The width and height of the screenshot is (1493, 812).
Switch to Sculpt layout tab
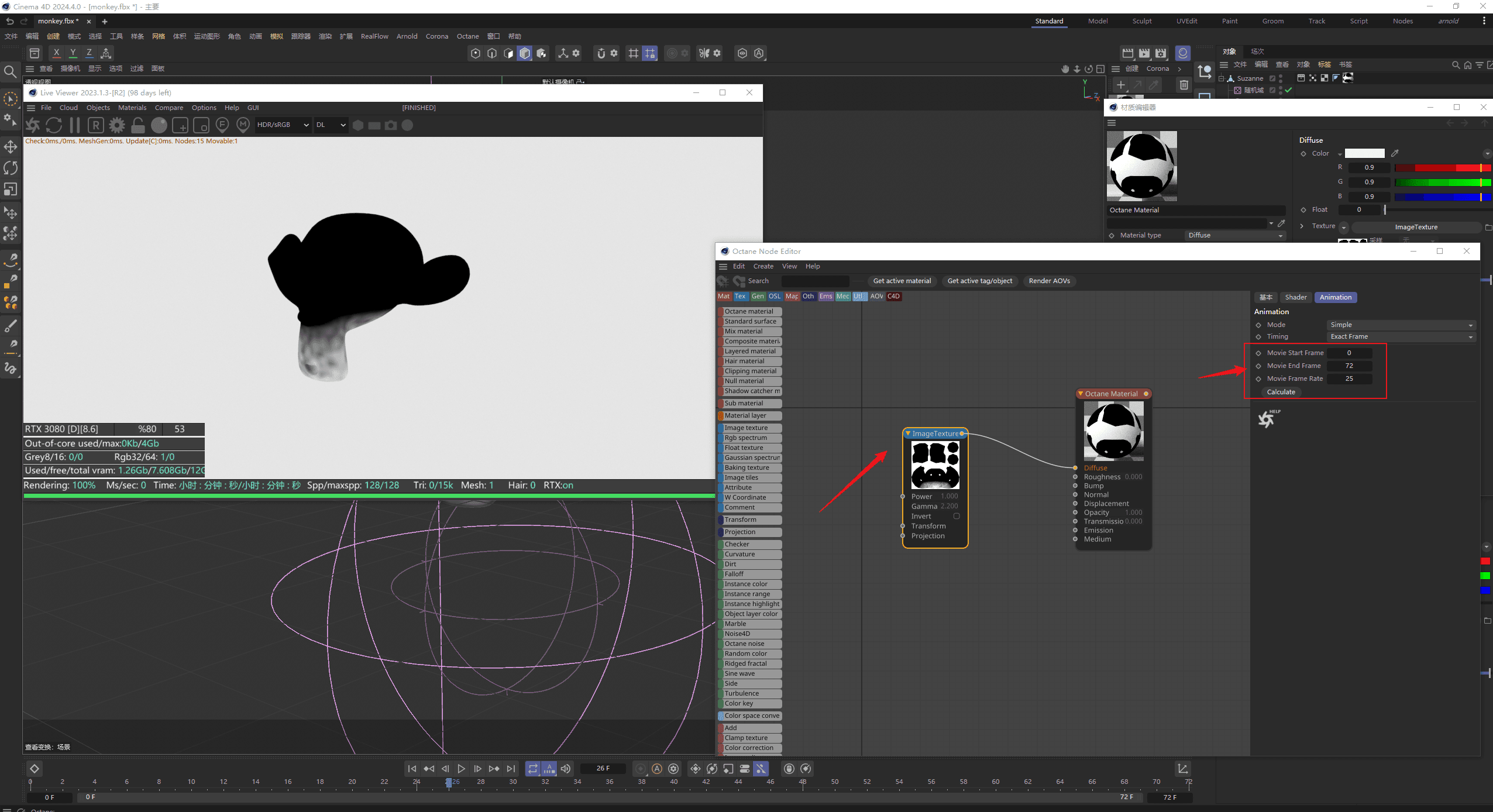(1141, 21)
